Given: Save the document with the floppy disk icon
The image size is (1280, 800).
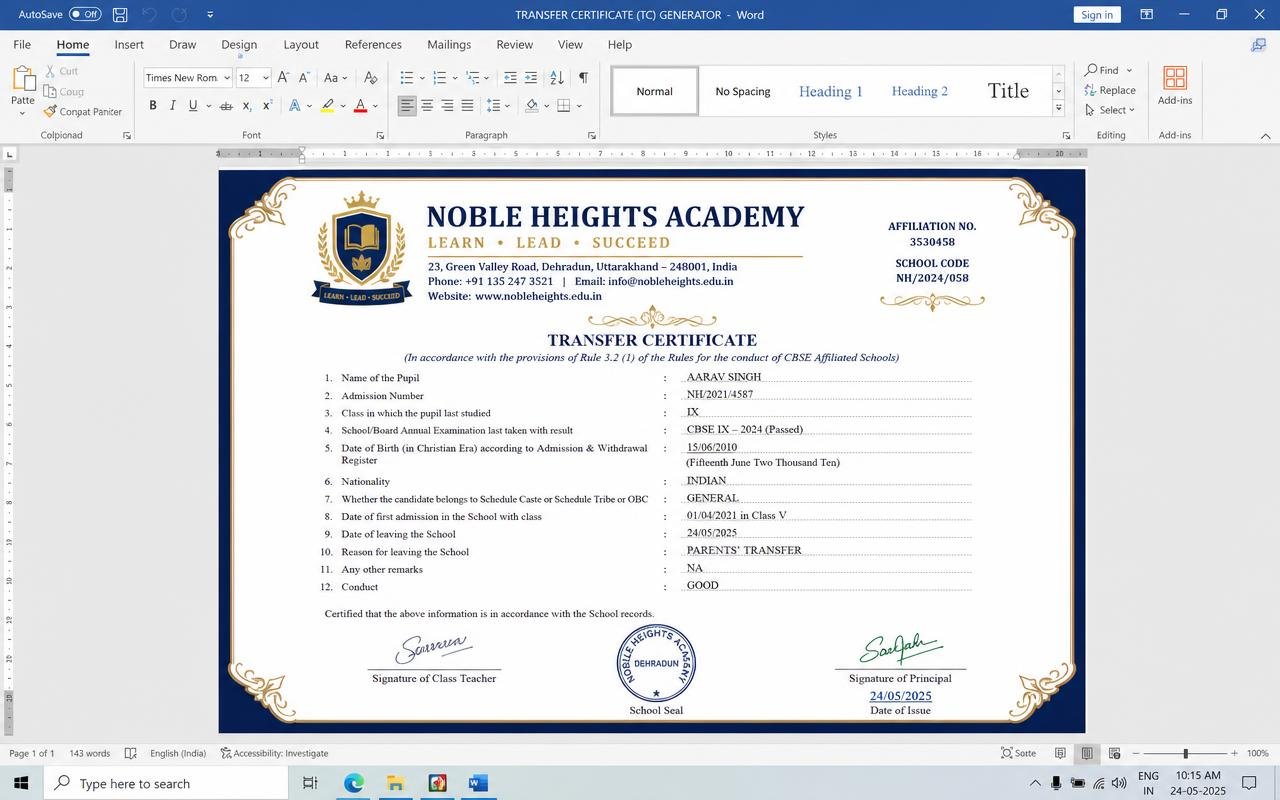Looking at the screenshot, I should (120, 14).
